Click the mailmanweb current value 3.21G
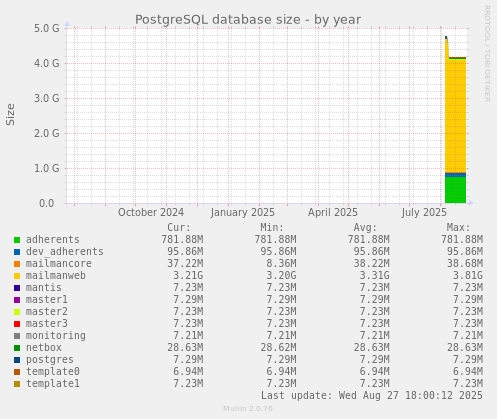The width and height of the screenshot is (497, 419). pyautogui.click(x=188, y=276)
